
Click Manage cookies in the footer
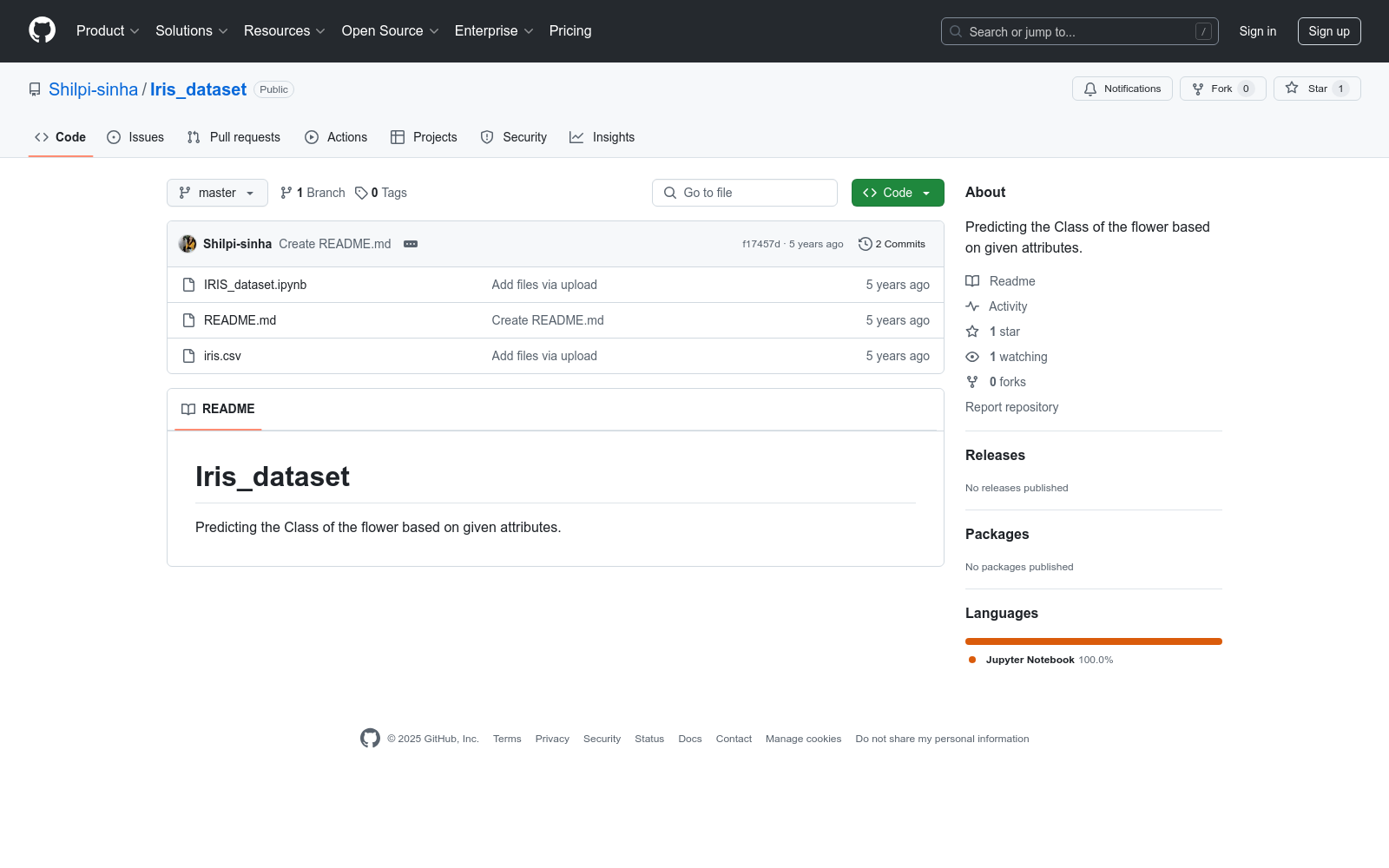(x=803, y=739)
